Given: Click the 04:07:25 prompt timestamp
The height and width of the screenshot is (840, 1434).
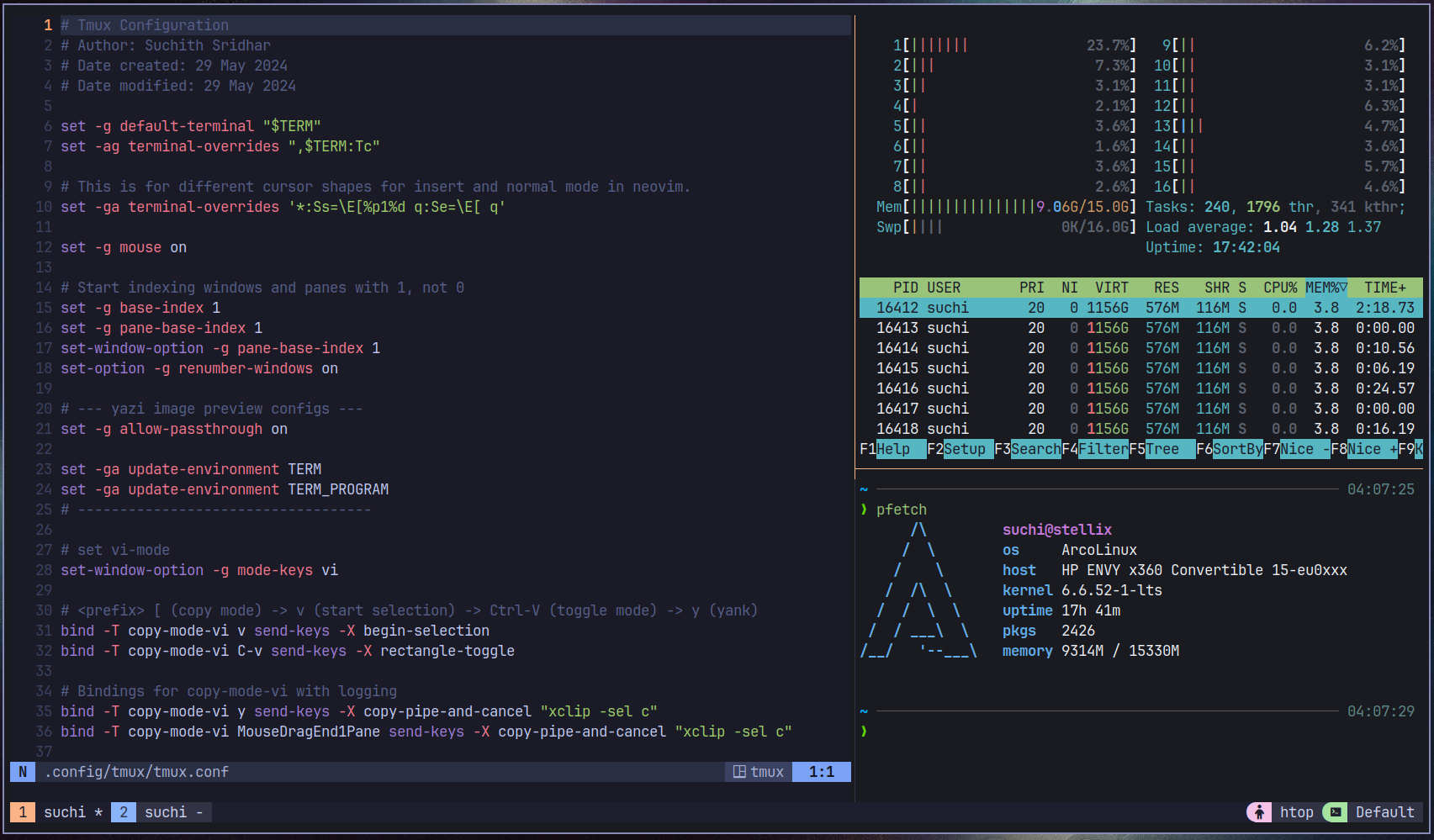Looking at the screenshot, I should [1381, 489].
